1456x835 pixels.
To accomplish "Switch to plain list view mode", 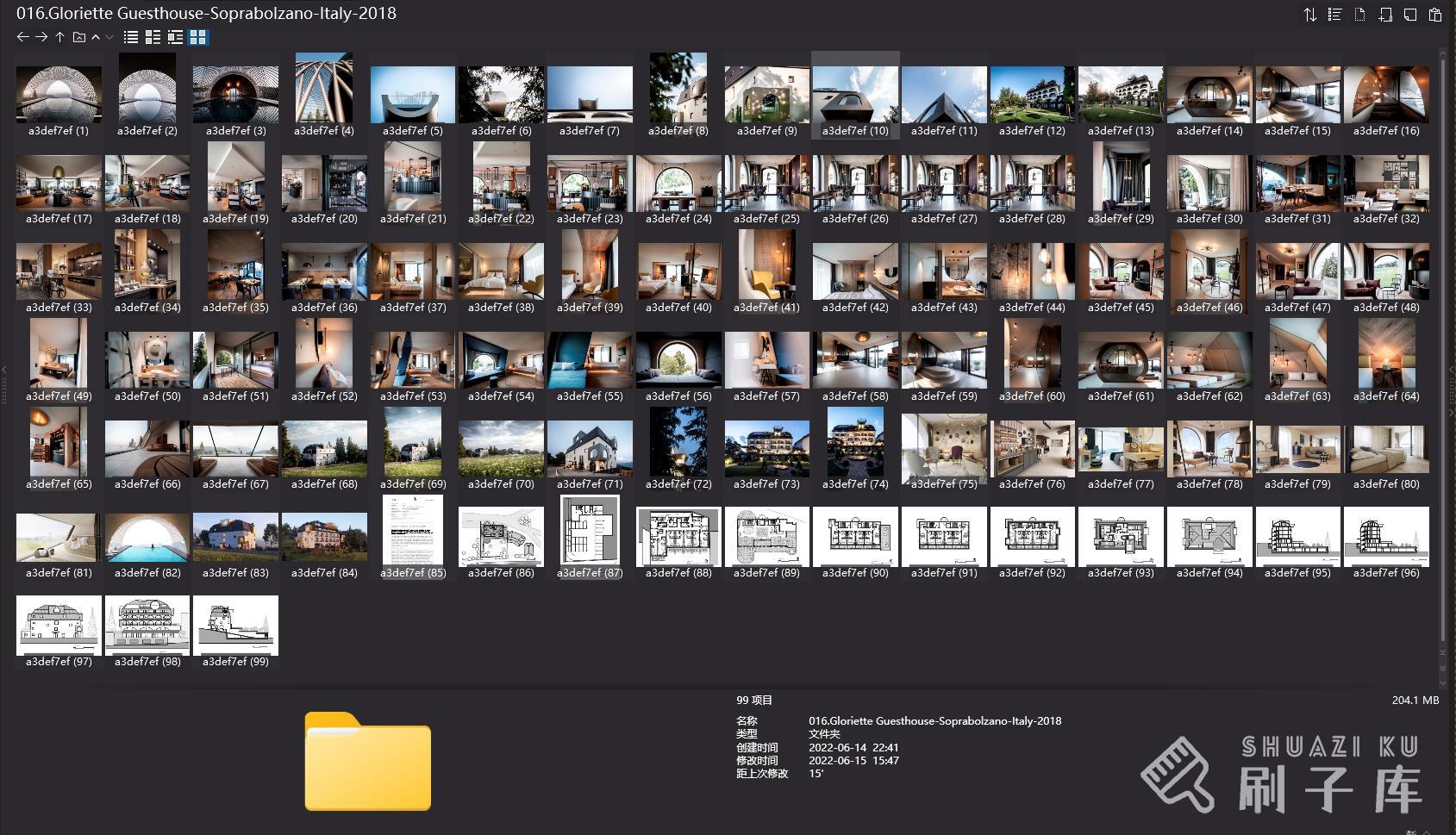I will point(131,37).
